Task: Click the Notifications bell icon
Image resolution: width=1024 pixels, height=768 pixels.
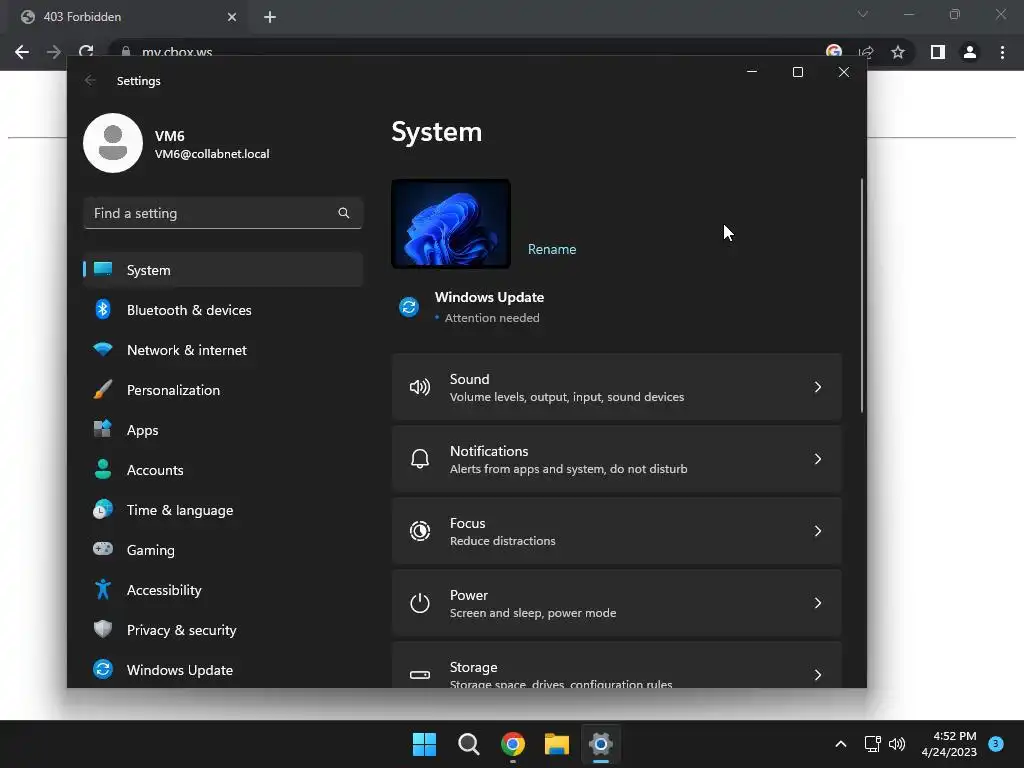Action: (420, 459)
